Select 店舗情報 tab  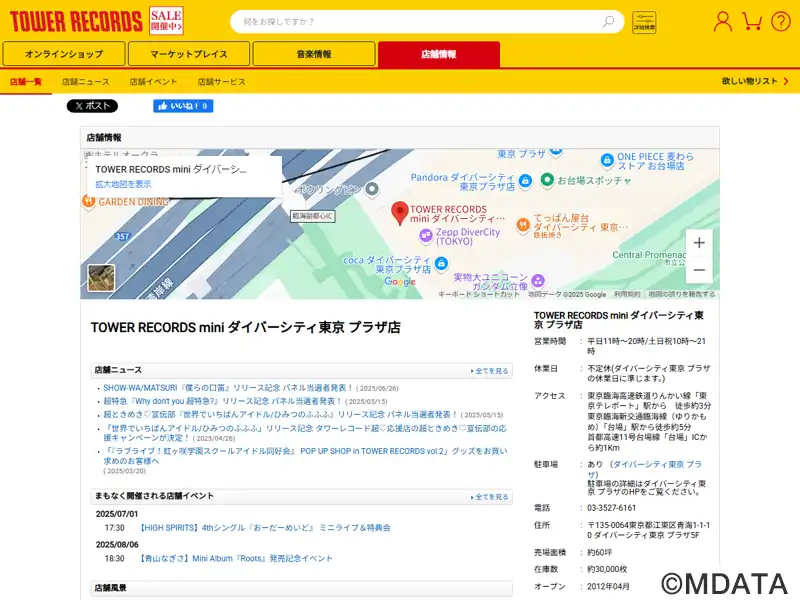click(x=439, y=54)
